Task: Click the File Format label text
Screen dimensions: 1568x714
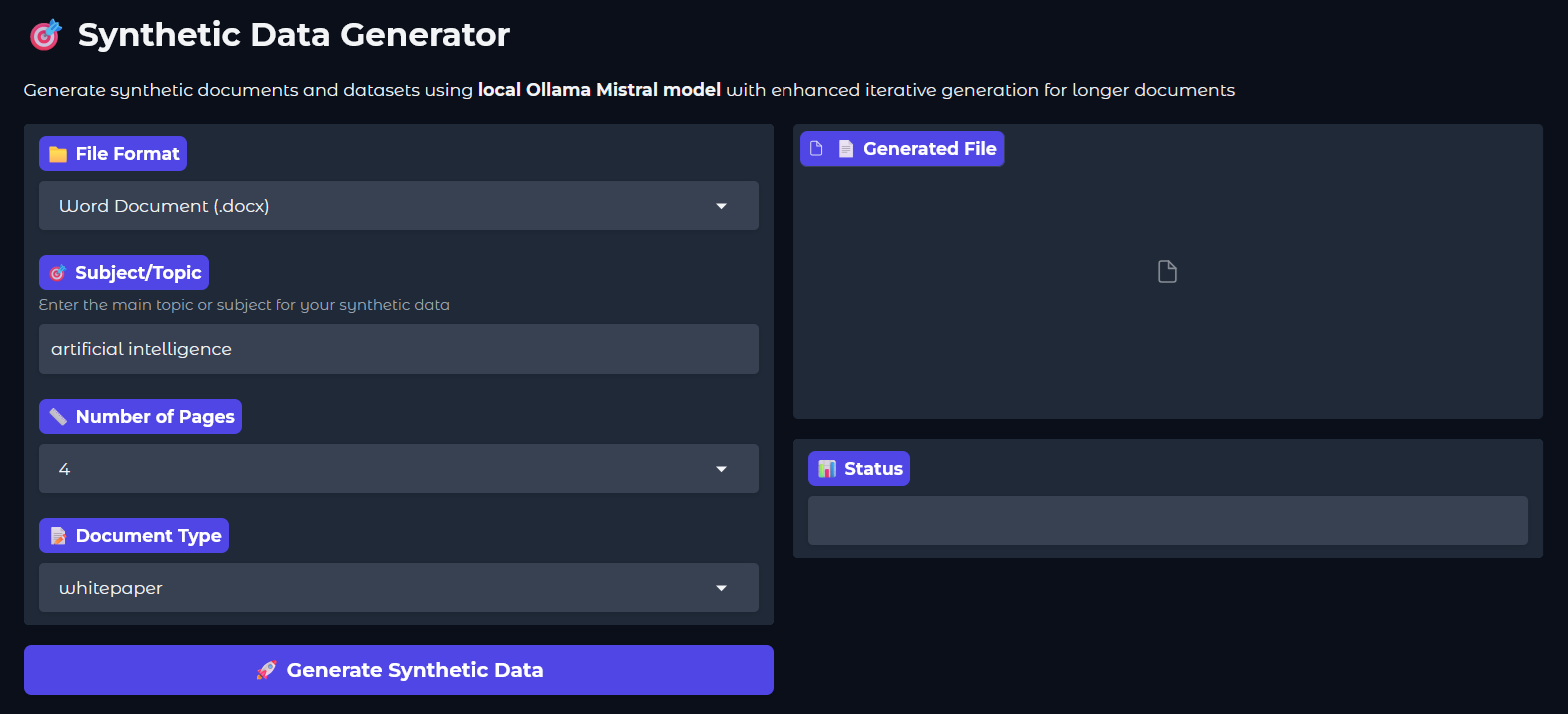Action: [x=127, y=154]
